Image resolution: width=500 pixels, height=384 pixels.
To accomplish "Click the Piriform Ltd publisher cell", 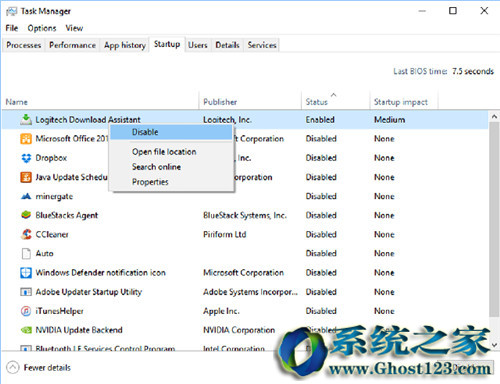I will pos(225,234).
